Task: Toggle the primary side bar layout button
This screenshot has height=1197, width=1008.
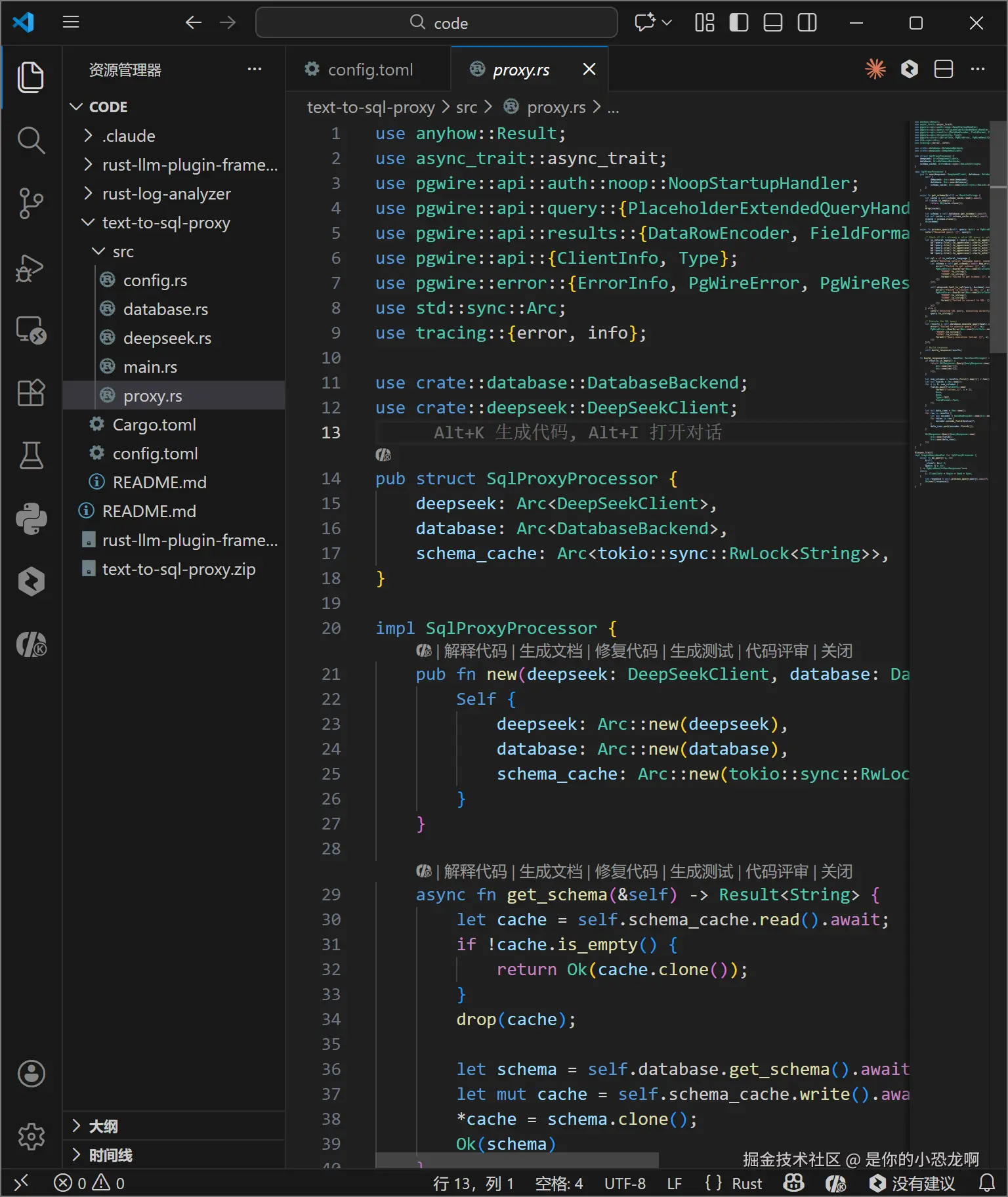Action: click(739, 23)
